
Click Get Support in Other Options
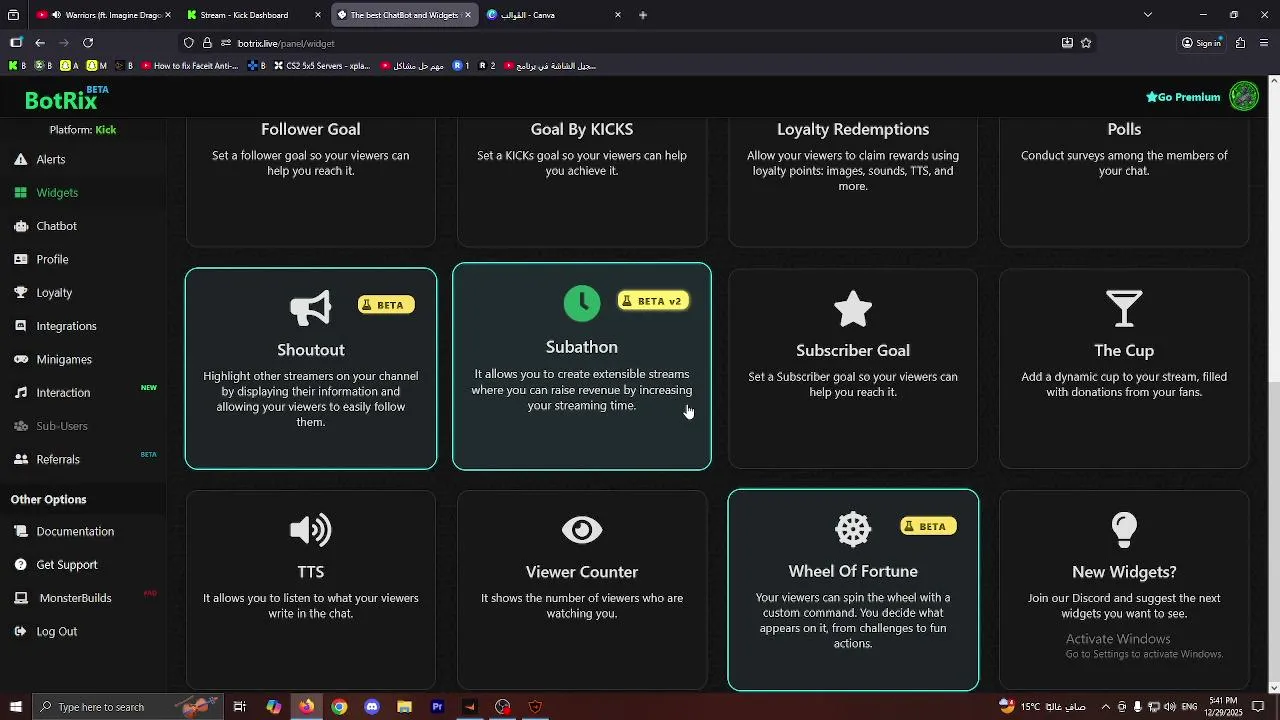point(67,565)
